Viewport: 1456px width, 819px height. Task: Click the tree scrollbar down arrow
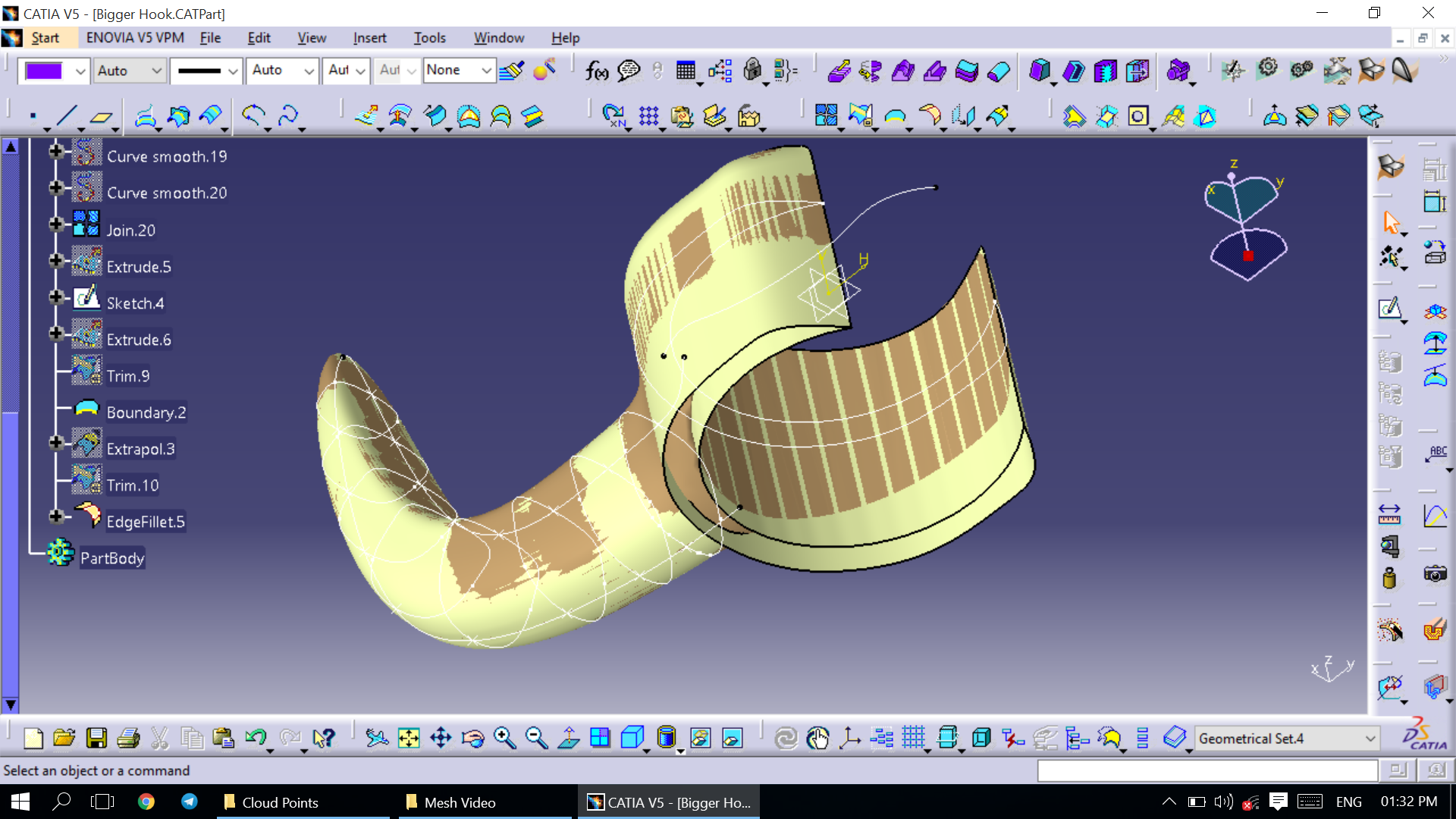click(x=11, y=704)
